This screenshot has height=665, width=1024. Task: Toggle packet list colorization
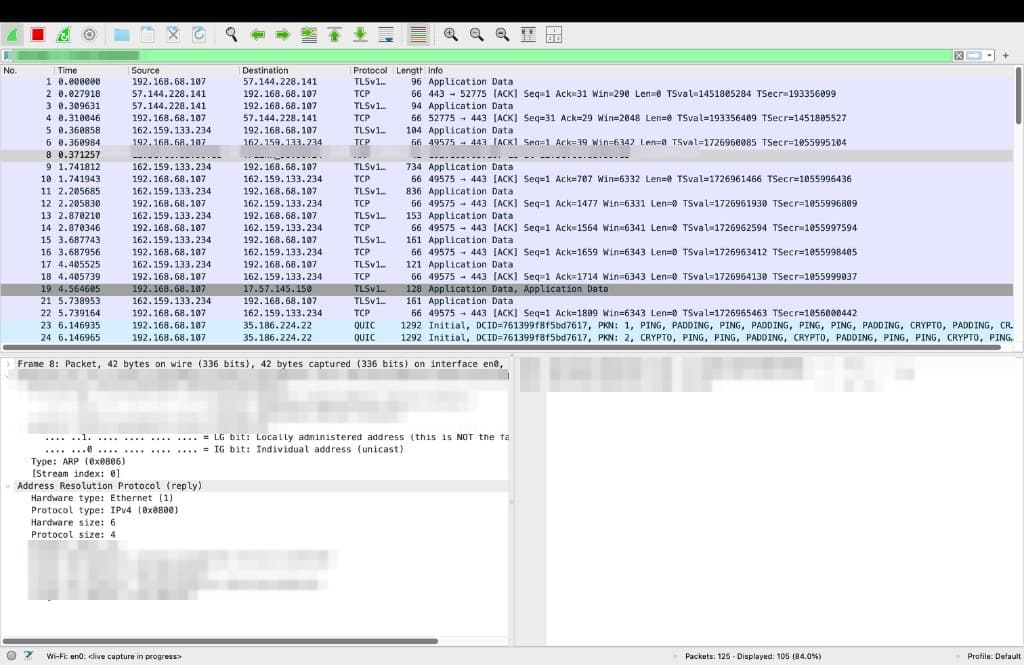[418, 35]
